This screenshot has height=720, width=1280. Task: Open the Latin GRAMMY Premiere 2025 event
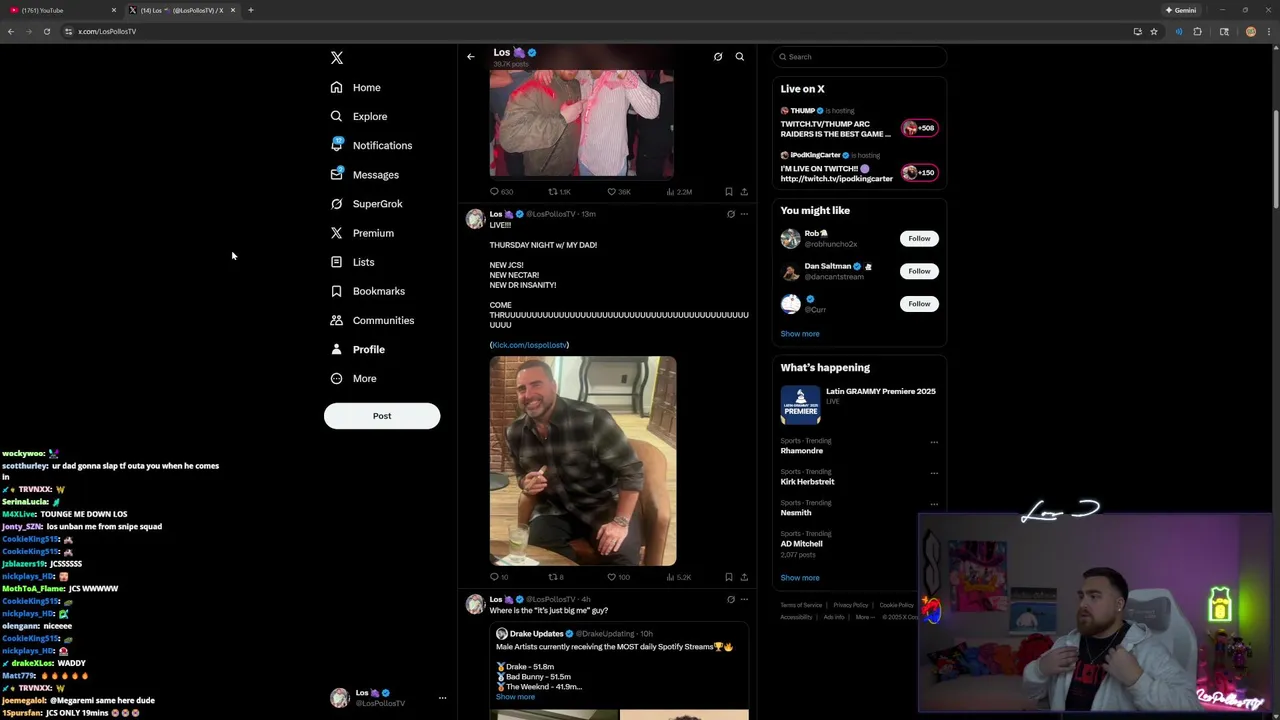point(858,405)
